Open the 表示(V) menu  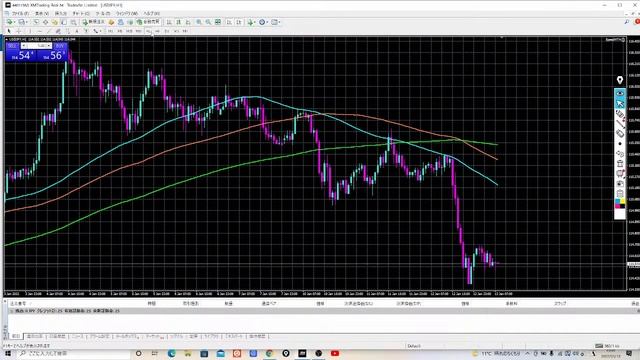pyautogui.click(x=42, y=13)
